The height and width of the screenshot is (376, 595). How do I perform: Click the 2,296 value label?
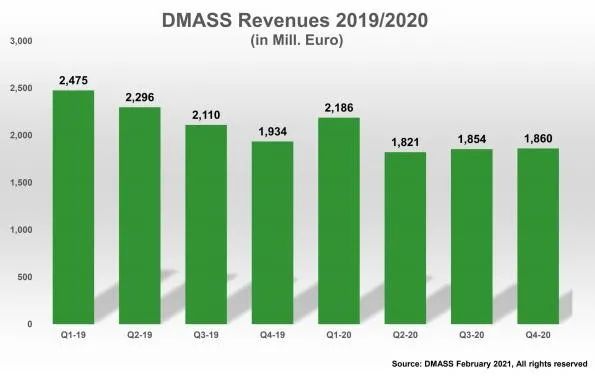click(140, 98)
